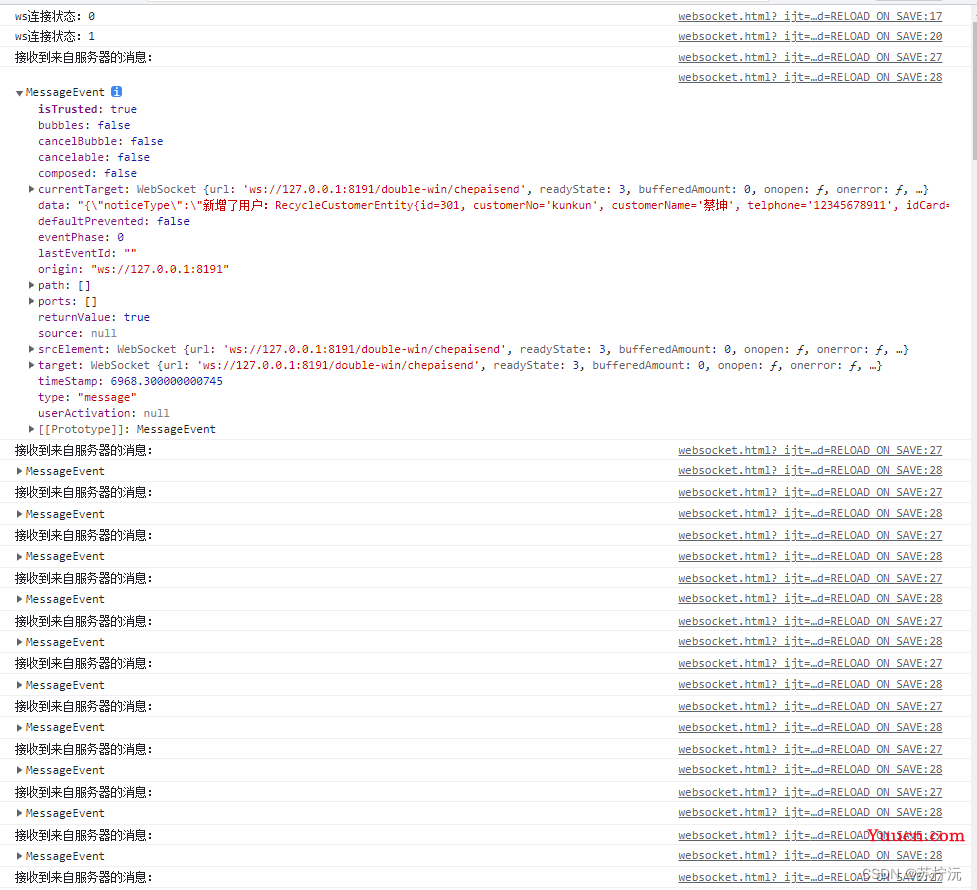Expand the currentTarget WebSocket property

click(31, 189)
